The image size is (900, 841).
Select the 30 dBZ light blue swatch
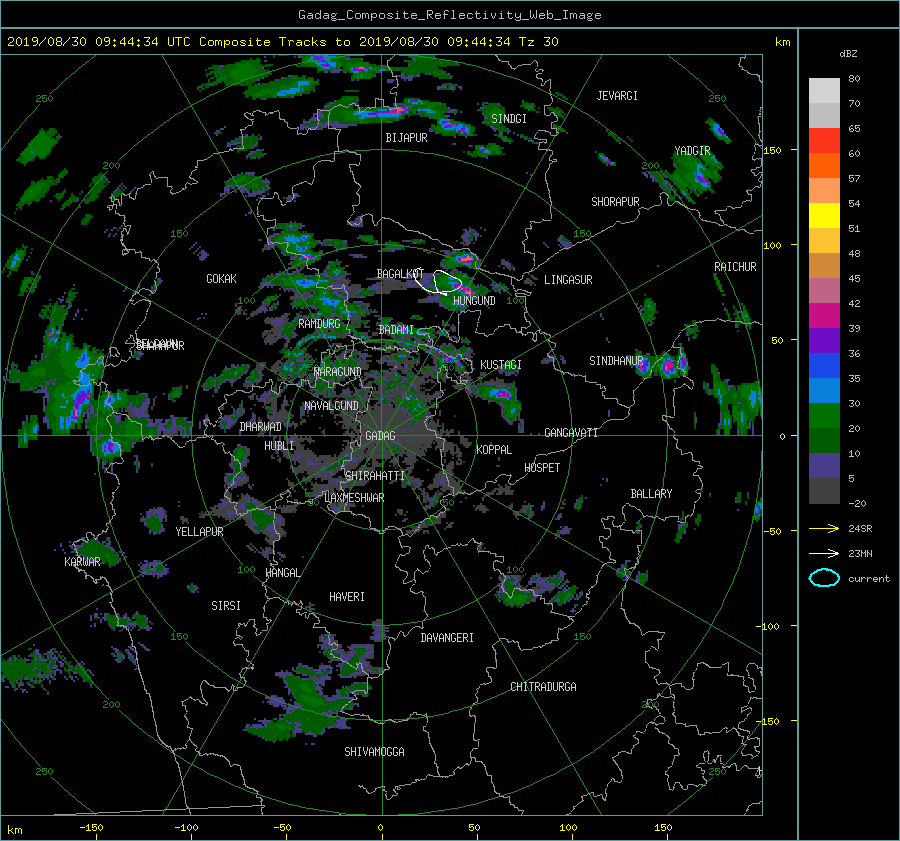824,391
